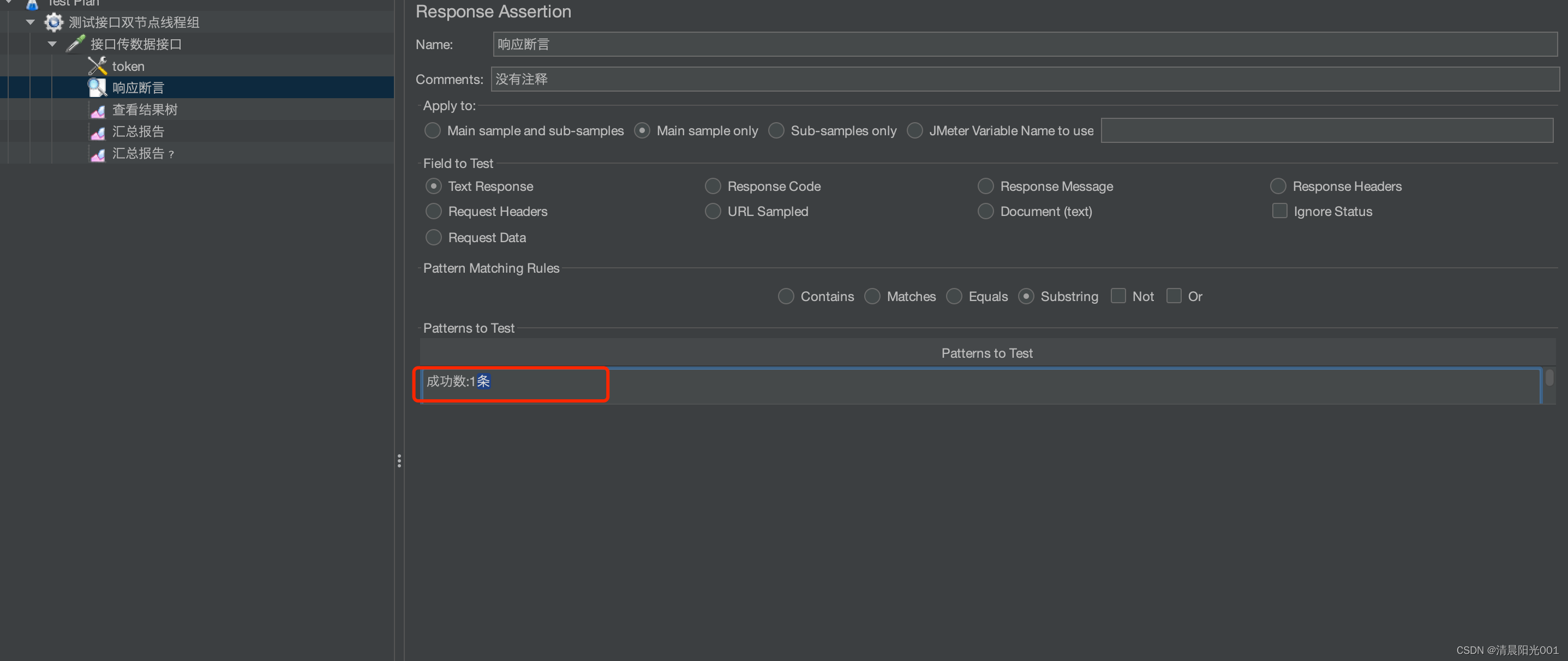Click the Name input field
Screen dimensions: 1568x661
1022,44
